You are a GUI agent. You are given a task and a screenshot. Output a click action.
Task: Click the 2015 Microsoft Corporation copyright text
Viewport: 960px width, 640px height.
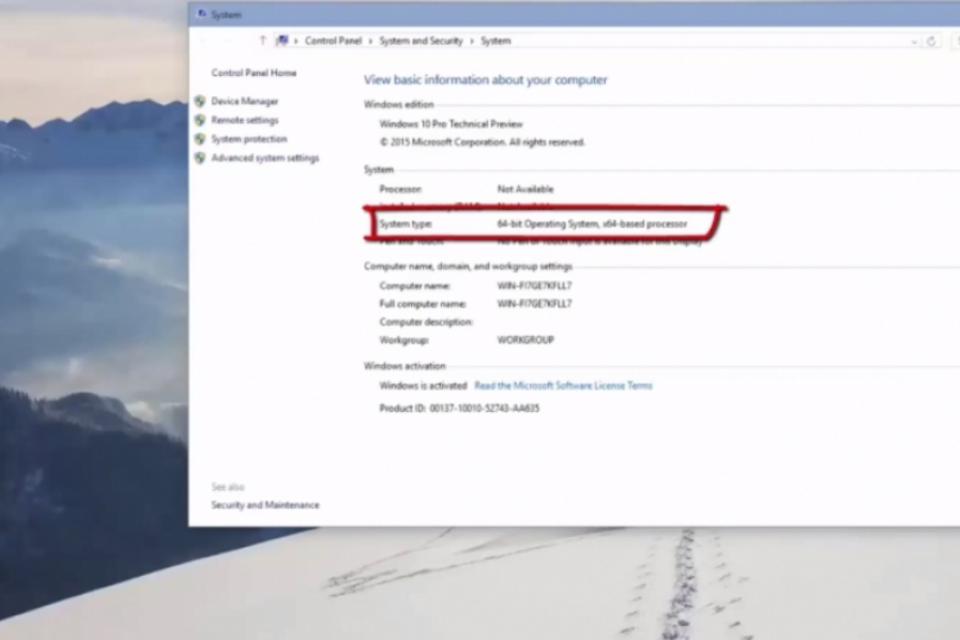click(x=482, y=142)
